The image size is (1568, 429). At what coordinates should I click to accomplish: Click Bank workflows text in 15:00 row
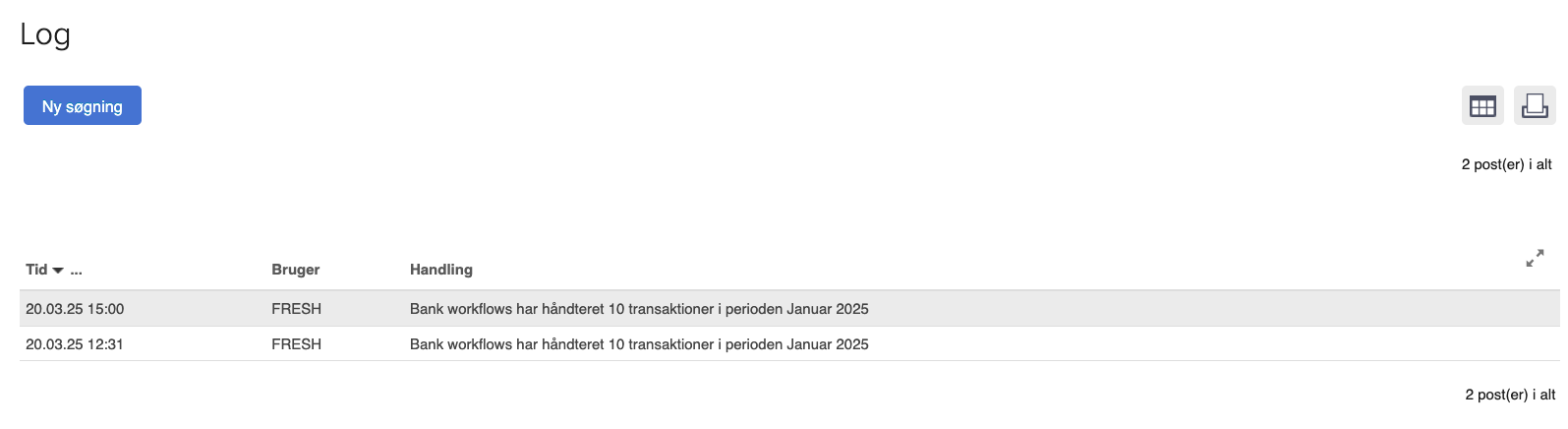461,309
